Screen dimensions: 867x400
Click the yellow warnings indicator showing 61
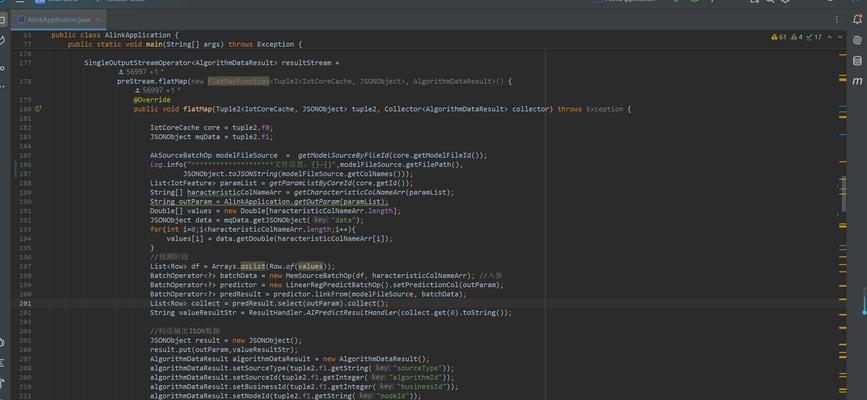point(779,37)
